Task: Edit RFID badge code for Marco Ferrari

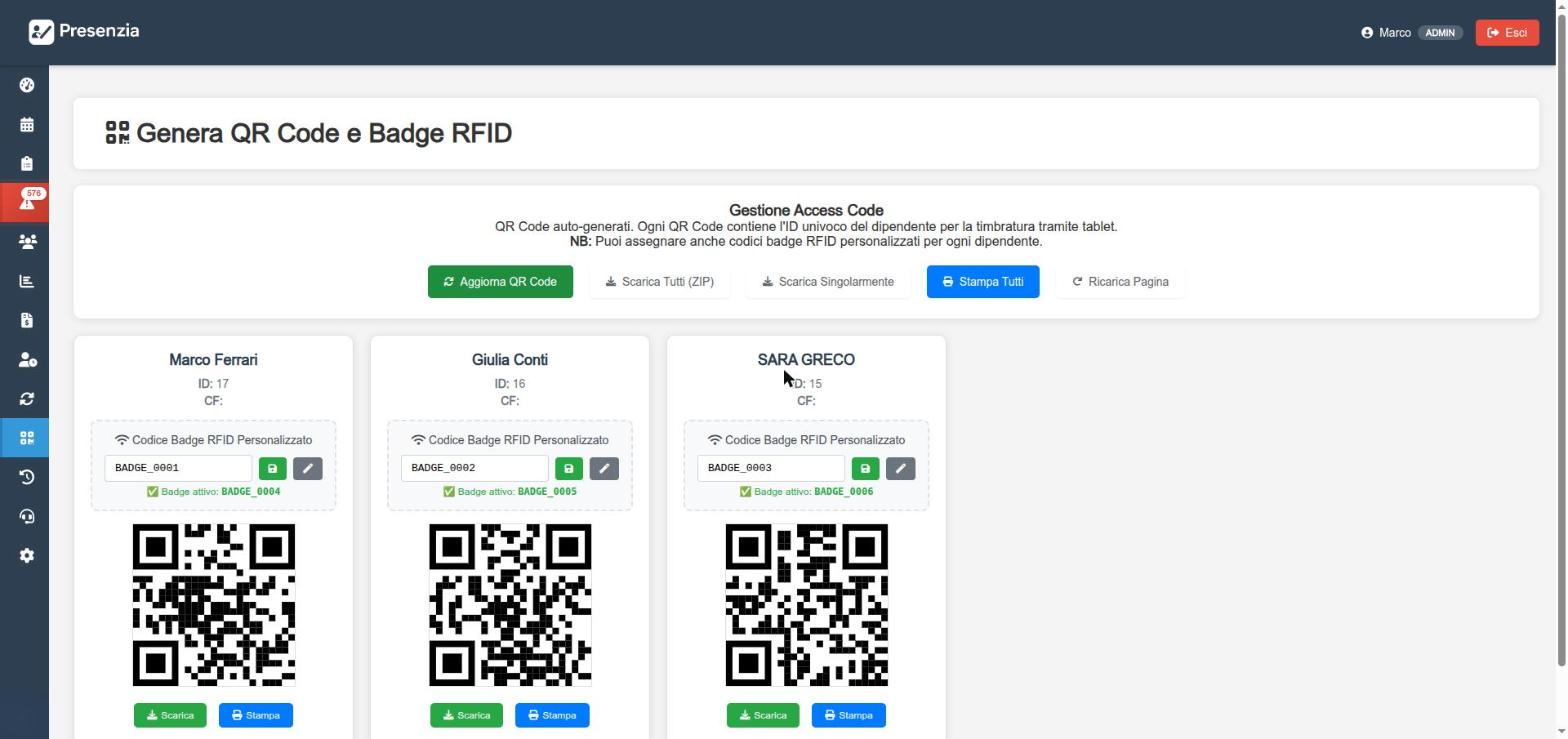Action: tap(308, 468)
